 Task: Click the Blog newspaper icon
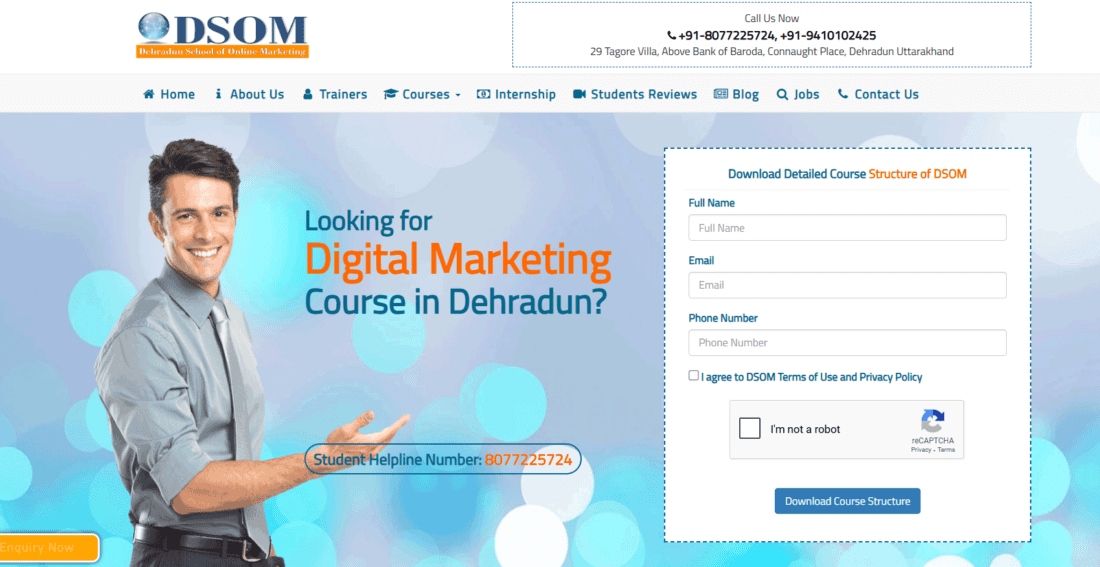coord(720,94)
